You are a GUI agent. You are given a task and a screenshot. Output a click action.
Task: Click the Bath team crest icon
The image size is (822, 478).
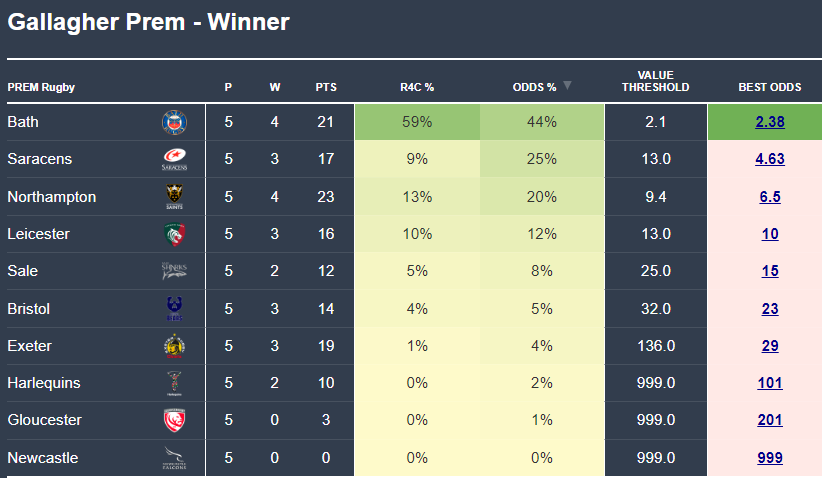(174, 122)
